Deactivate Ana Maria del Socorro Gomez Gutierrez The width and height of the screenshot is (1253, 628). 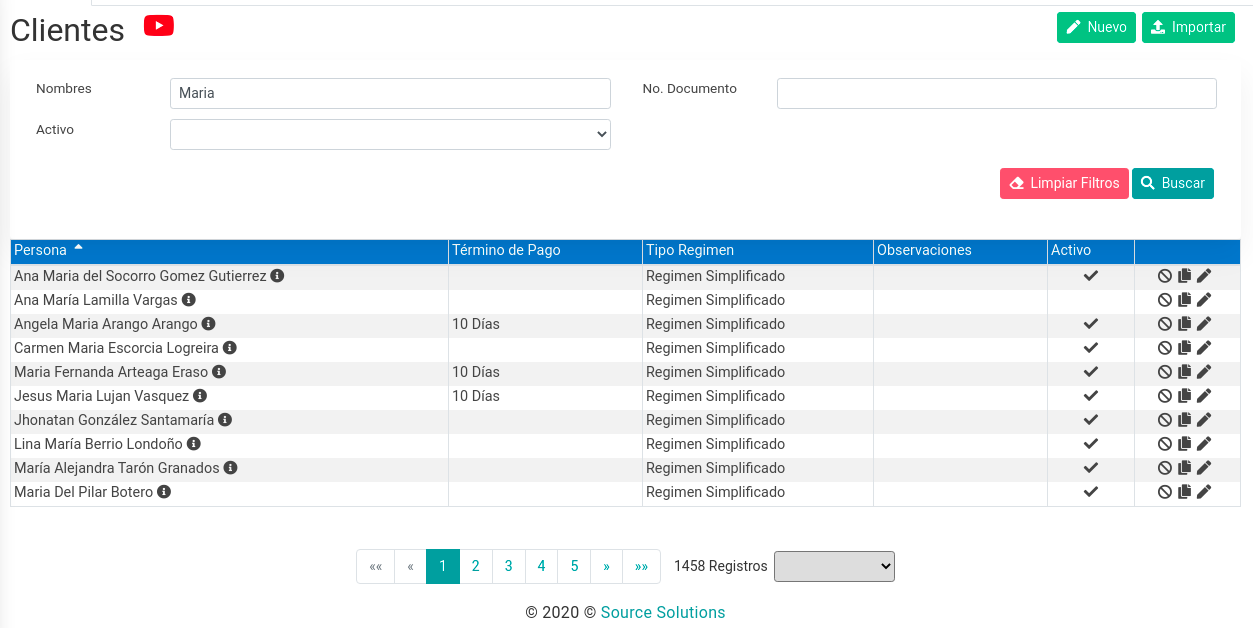click(1165, 276)
